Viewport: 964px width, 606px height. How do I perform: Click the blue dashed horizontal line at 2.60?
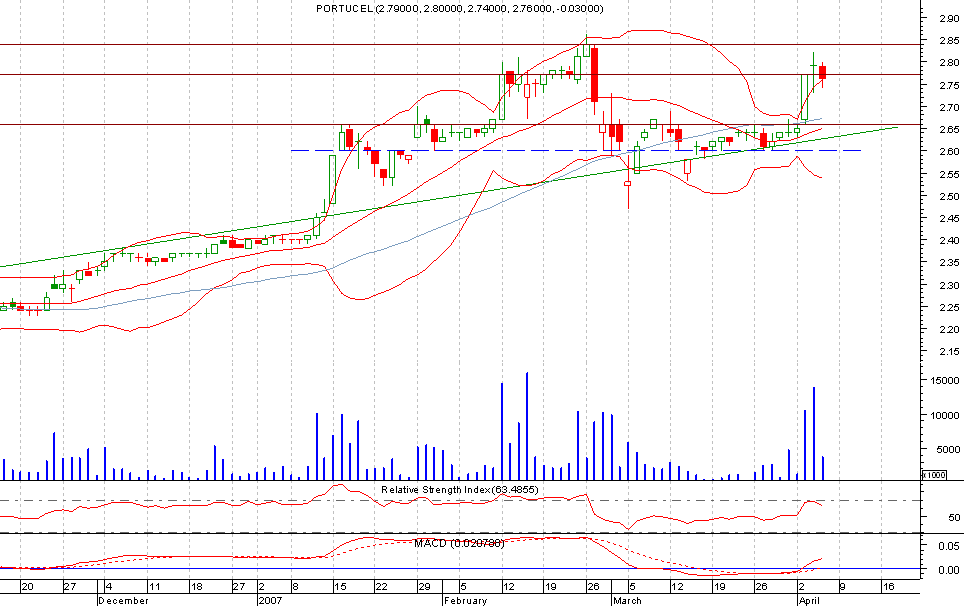tap(575, 151)
